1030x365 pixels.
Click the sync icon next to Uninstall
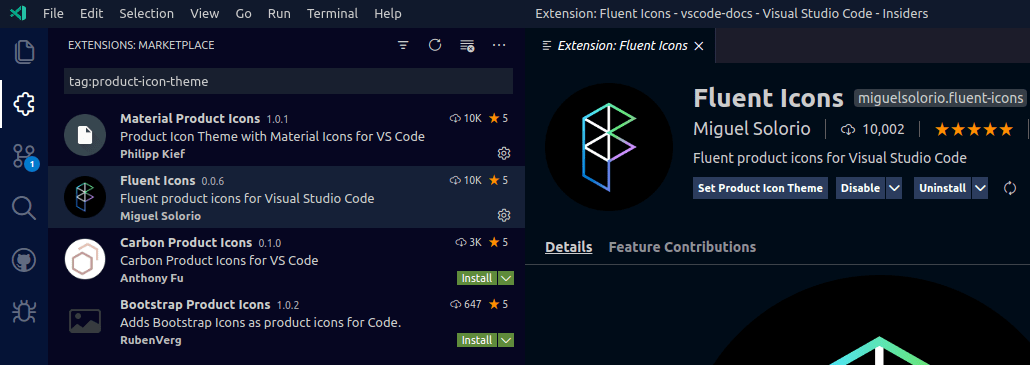click(x=1010, y=188)
